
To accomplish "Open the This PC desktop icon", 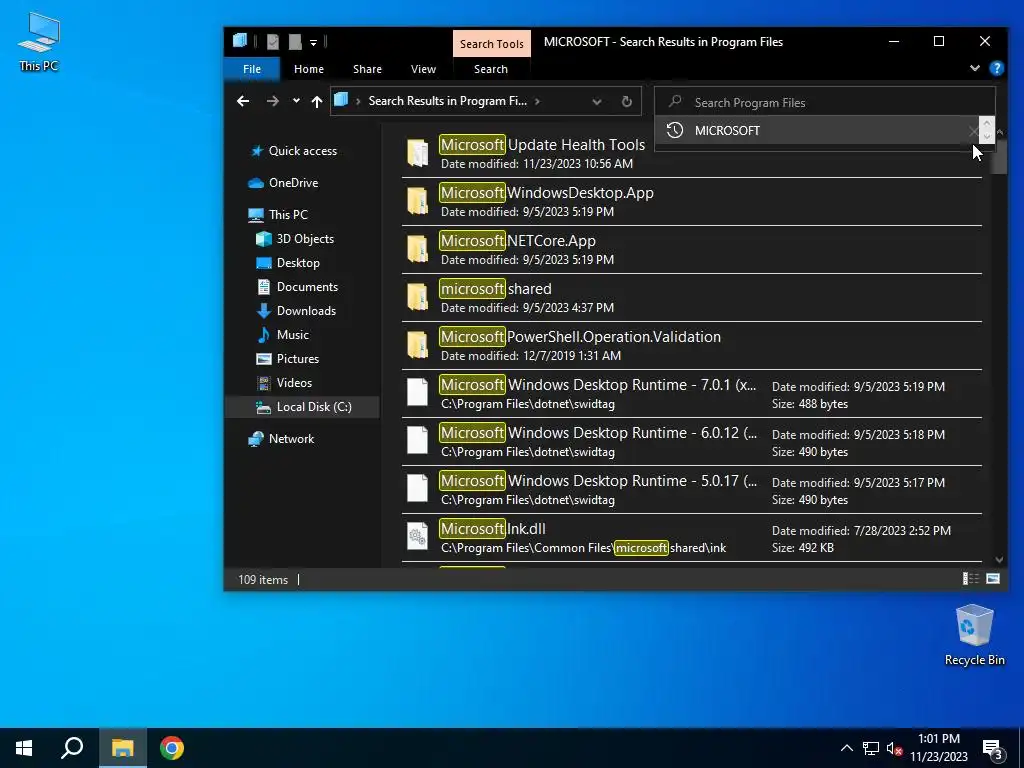I will [39, 42].
